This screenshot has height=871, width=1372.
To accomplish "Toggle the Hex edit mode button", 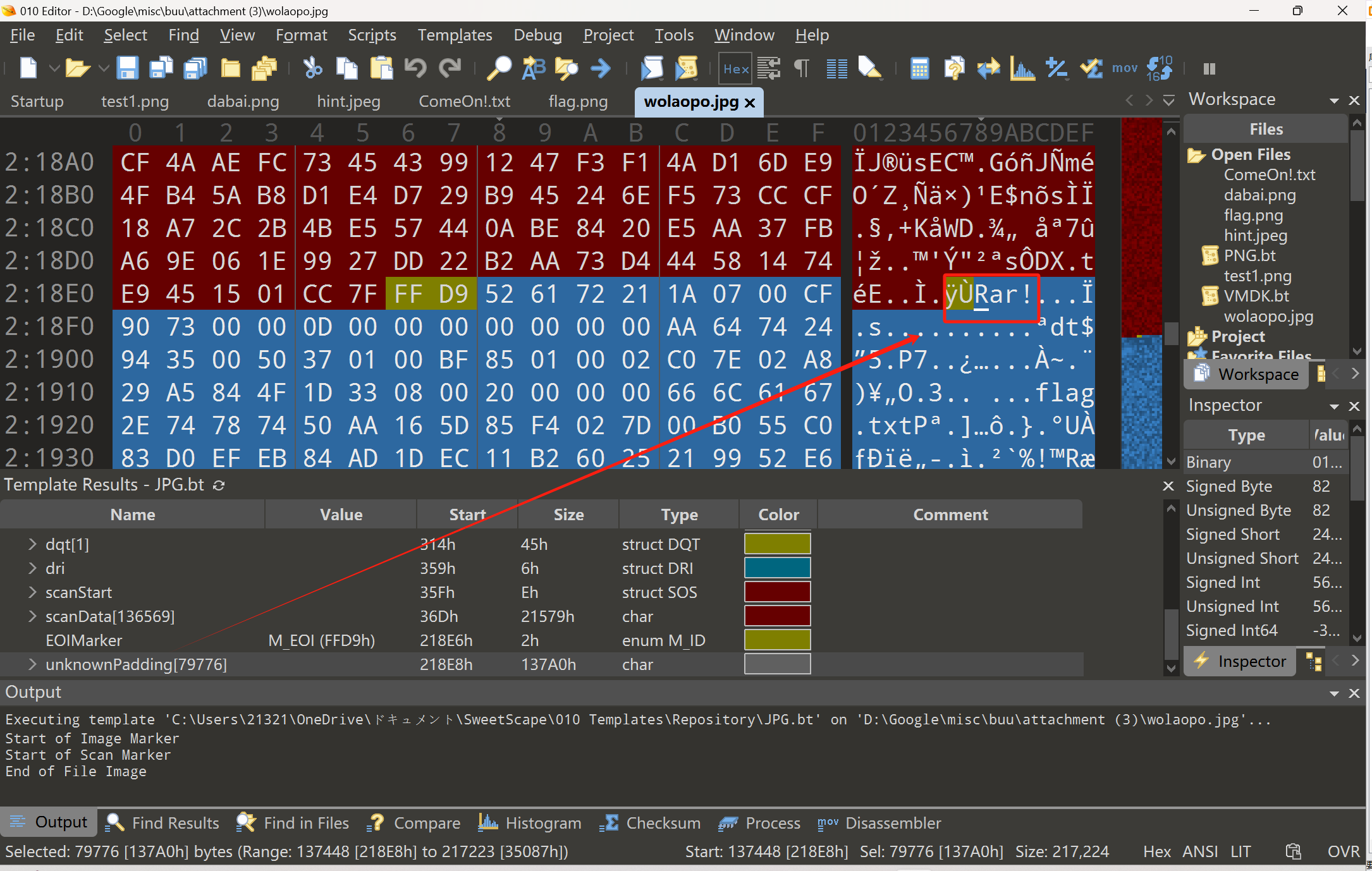I will click(x=735, y=68).
